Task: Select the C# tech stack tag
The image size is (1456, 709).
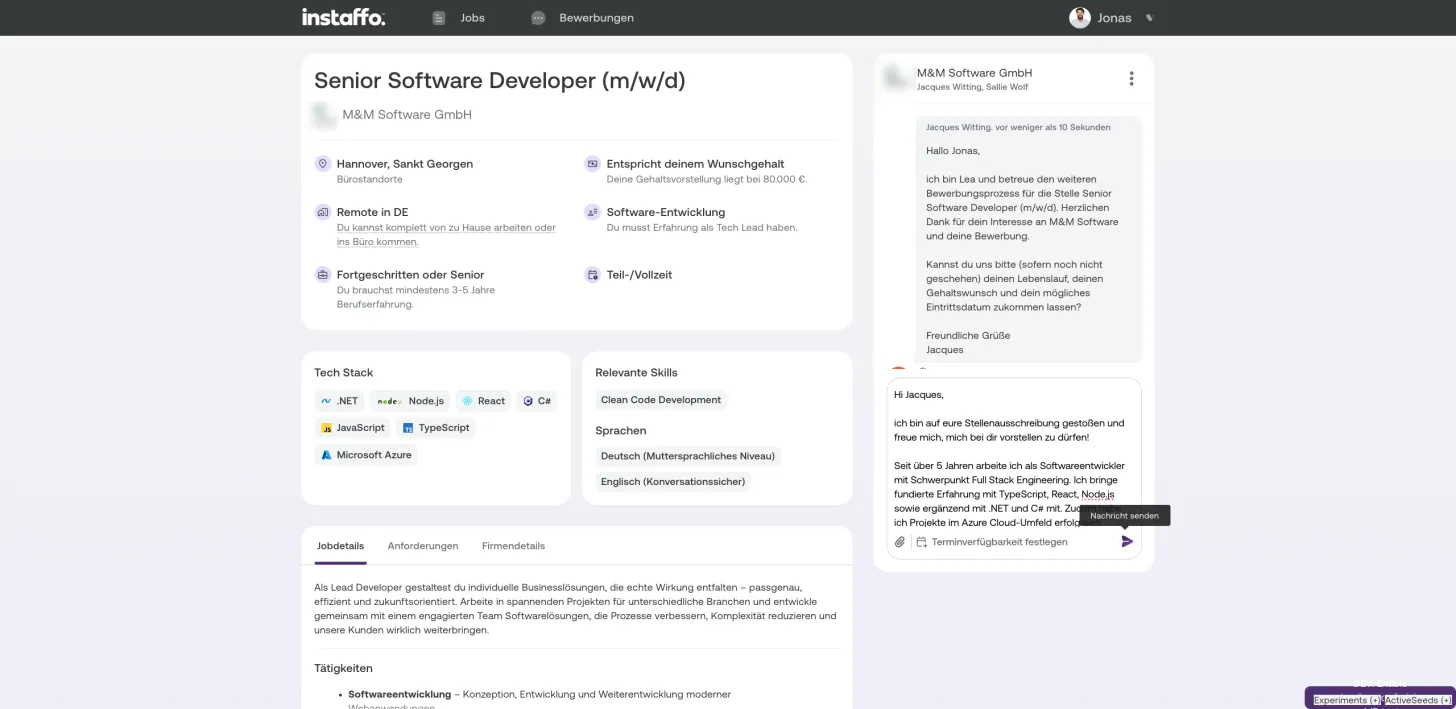Action: 537,401
